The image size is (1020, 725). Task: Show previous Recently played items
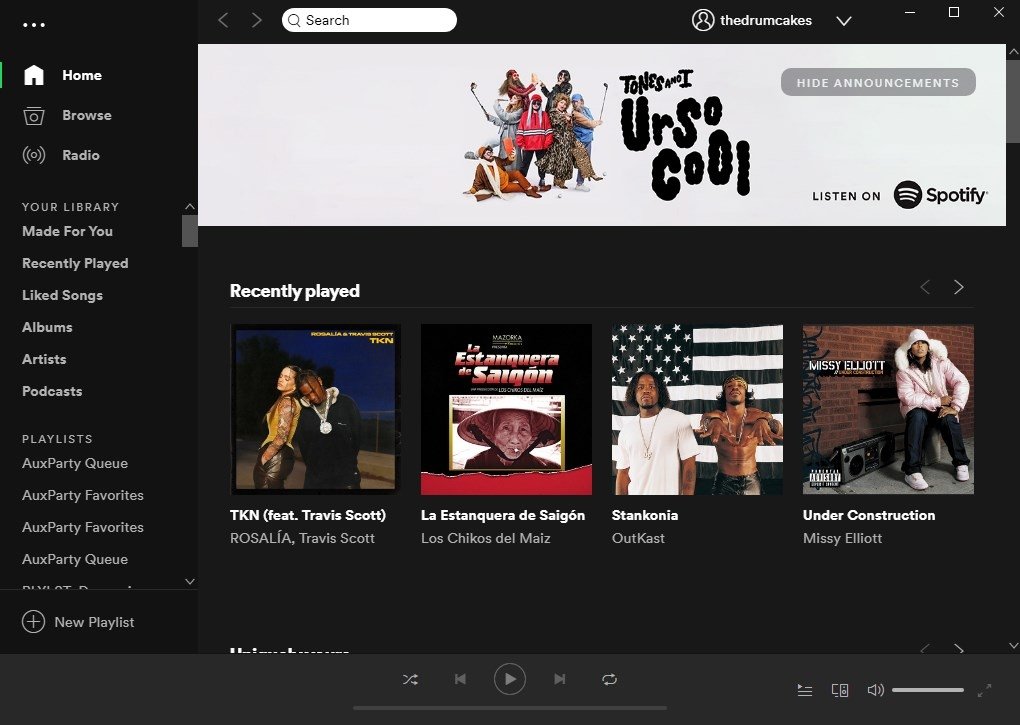coord(925,287)
